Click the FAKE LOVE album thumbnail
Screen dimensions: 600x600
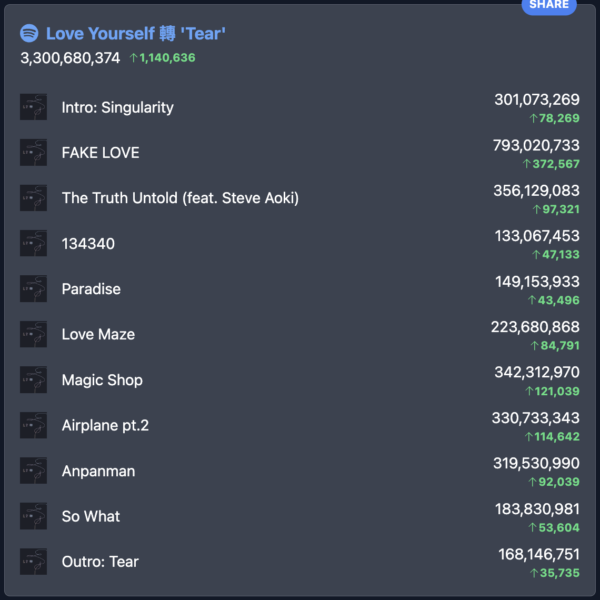pos(33,153)
